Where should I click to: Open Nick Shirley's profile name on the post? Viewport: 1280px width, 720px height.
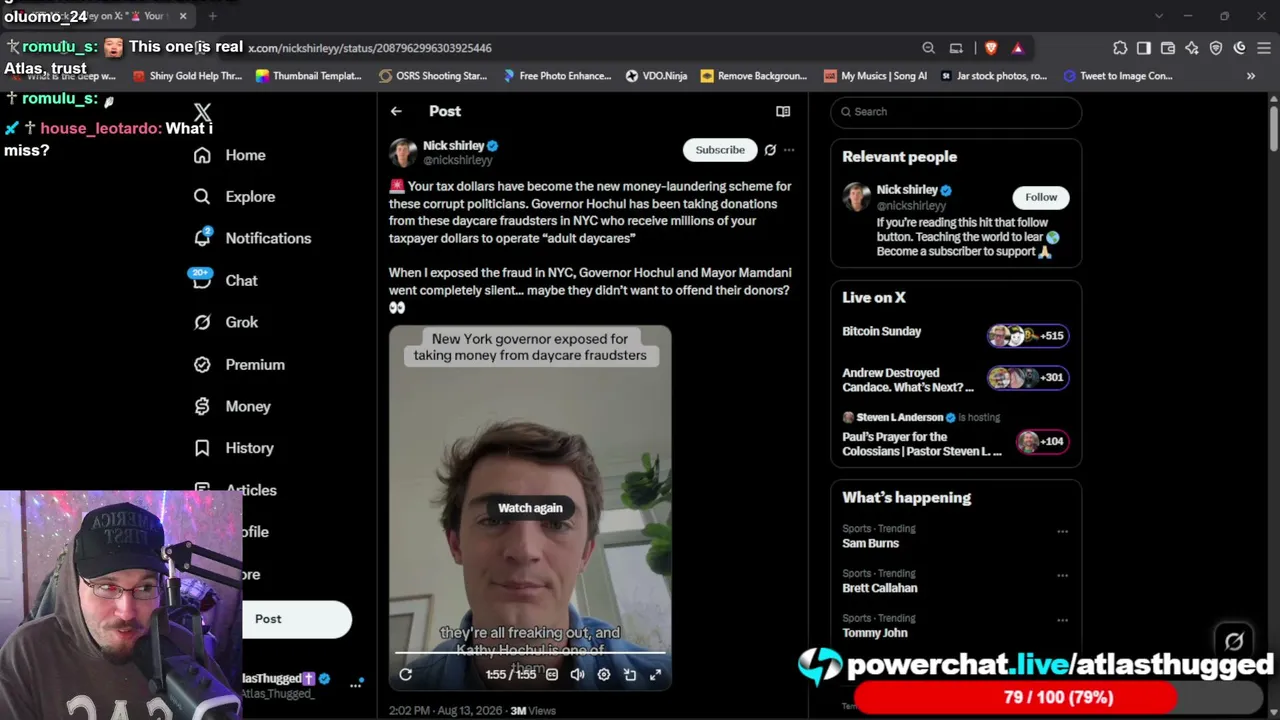(453, 145)
